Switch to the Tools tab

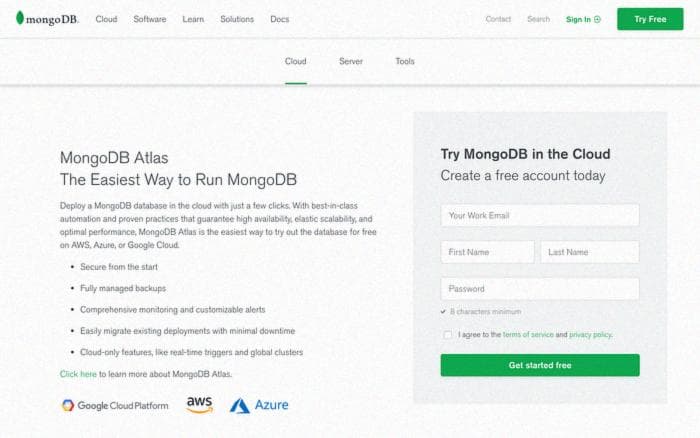click(x=404, y=61)
